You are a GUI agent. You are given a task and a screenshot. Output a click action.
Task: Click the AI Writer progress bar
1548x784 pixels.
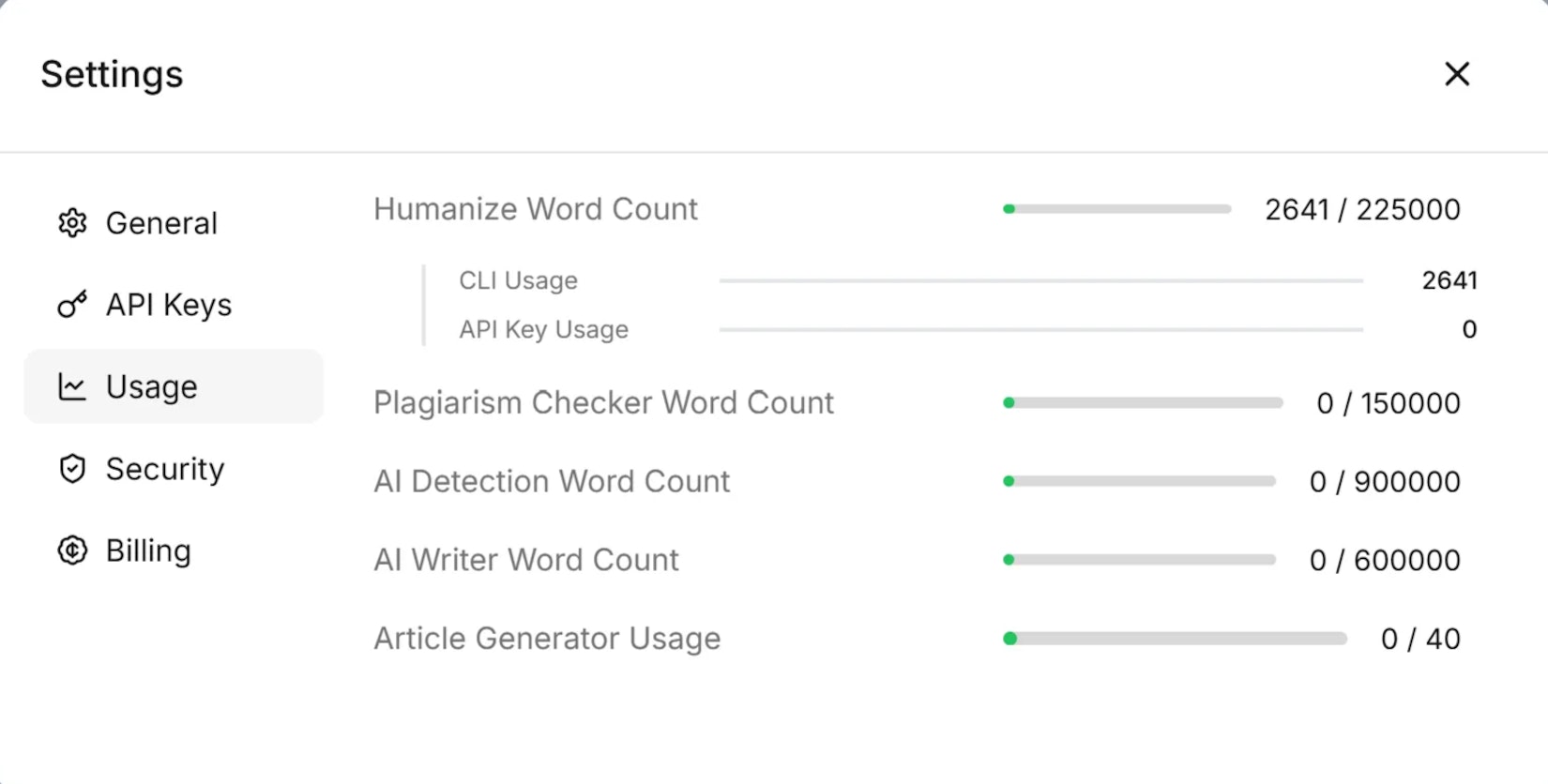(1139, 560)
